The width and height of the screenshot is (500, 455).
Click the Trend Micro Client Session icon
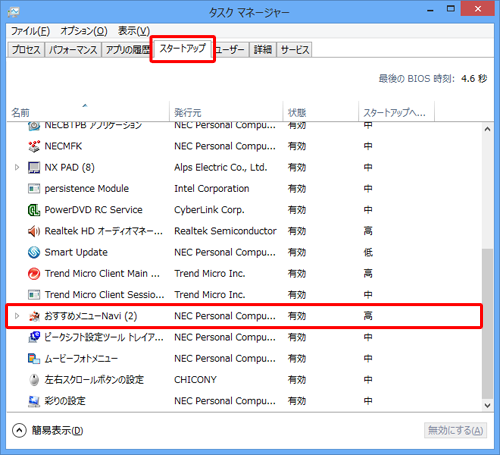[x=34, y=295]
